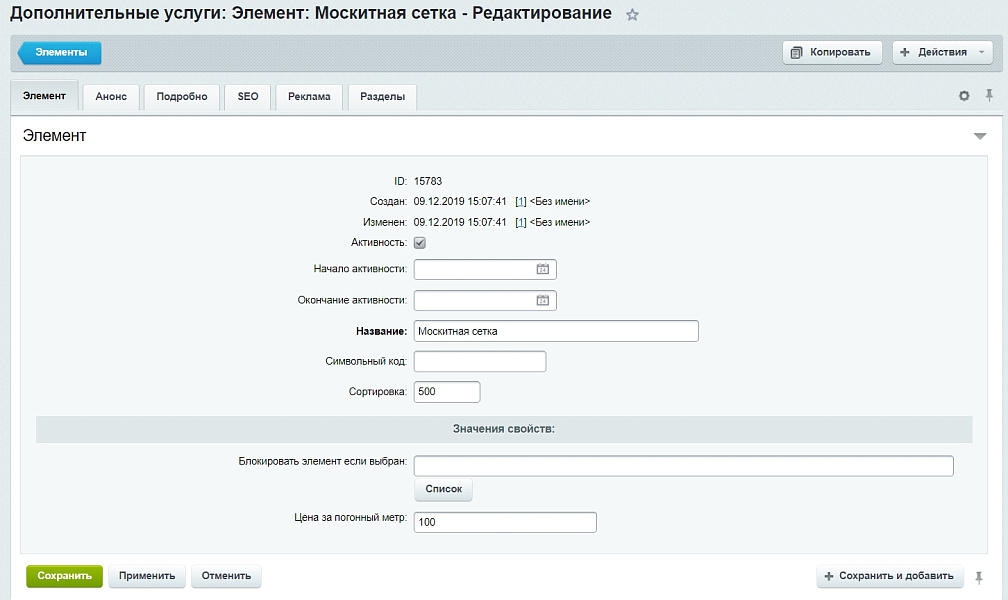Select the Цена за погонный метр field

(x=505, y=521)
